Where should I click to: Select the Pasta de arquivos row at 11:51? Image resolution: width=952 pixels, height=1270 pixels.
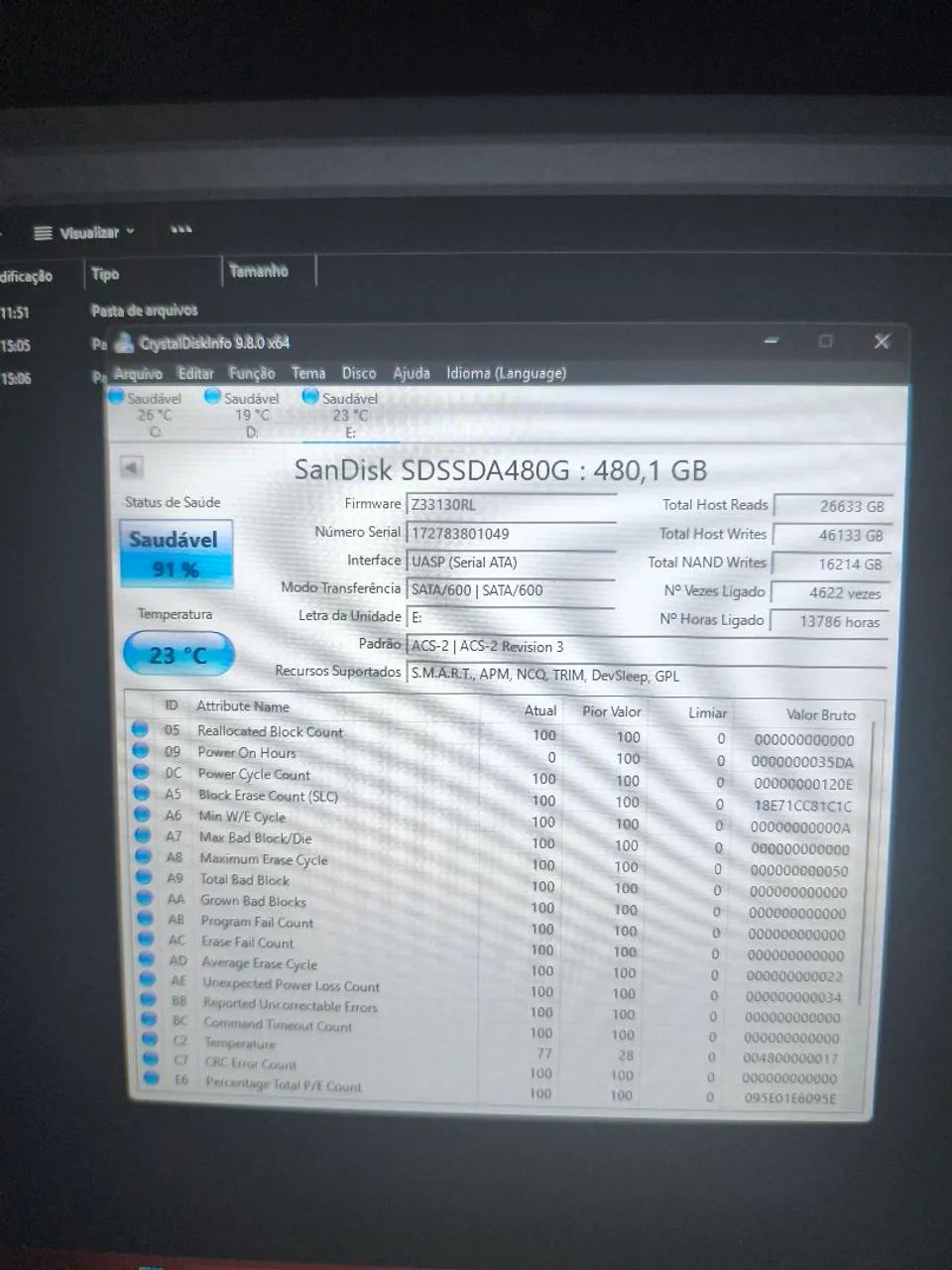145,311
